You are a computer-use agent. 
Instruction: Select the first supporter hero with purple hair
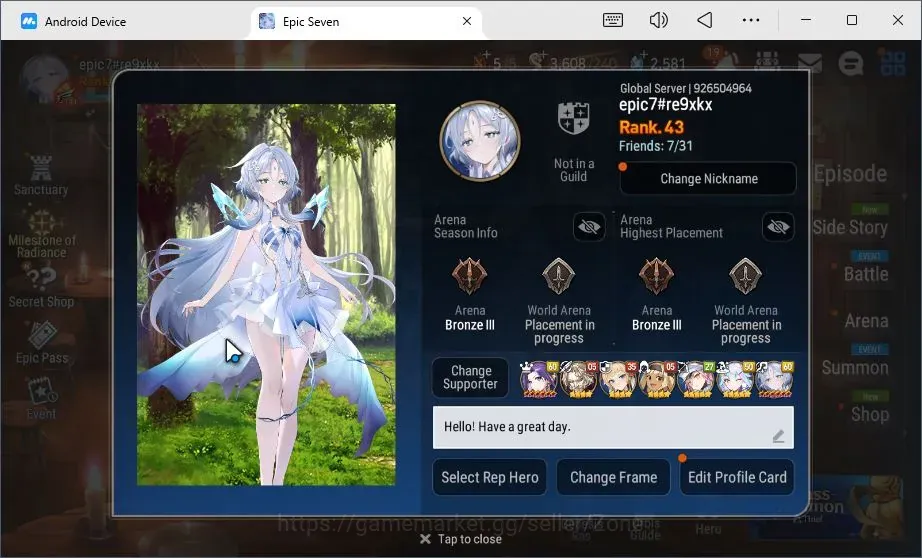(x=539, y=379)
